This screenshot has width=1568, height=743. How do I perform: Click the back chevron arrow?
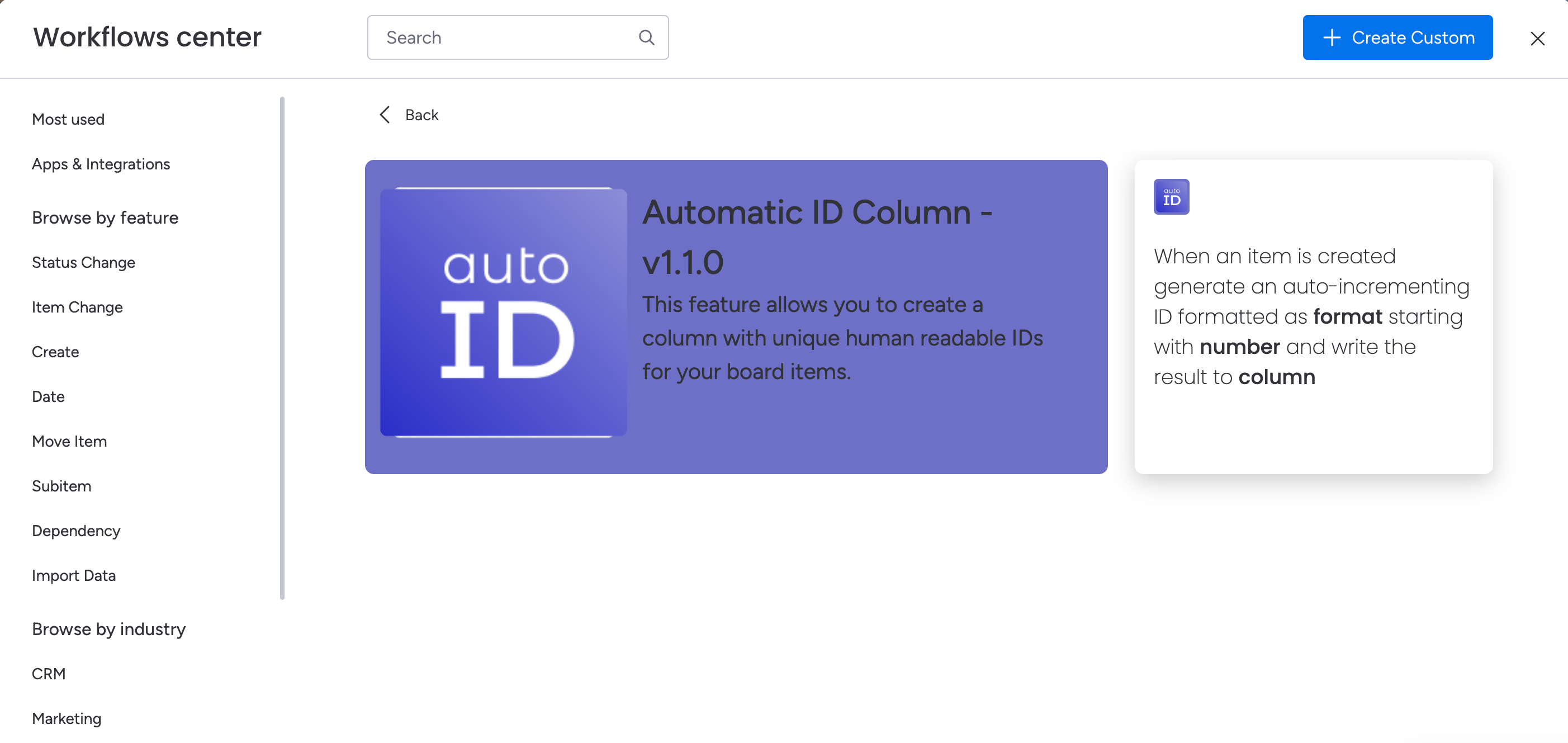[385, 115]
